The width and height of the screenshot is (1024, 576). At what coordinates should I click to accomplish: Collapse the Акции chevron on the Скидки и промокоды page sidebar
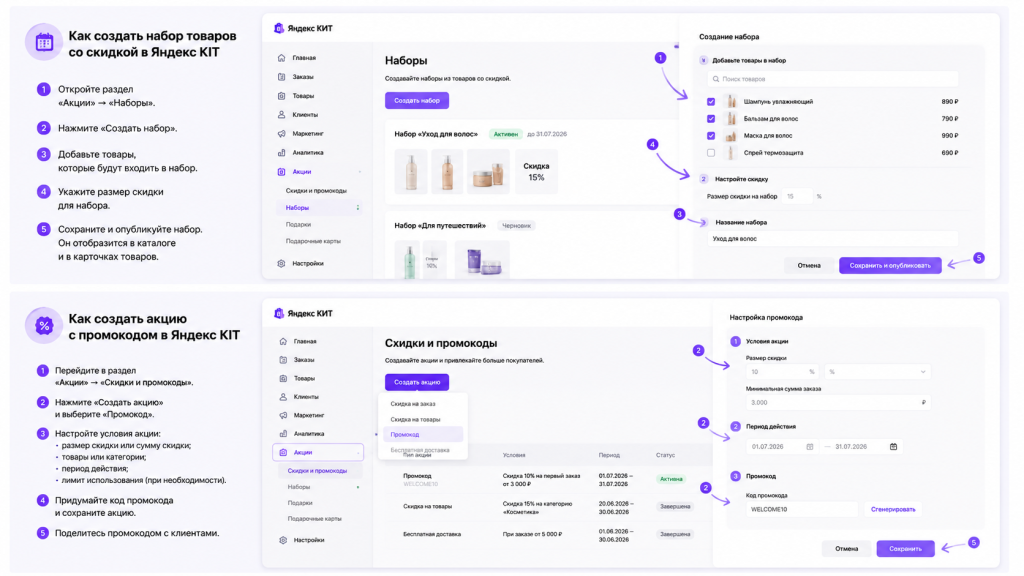(x=358, y=453)
